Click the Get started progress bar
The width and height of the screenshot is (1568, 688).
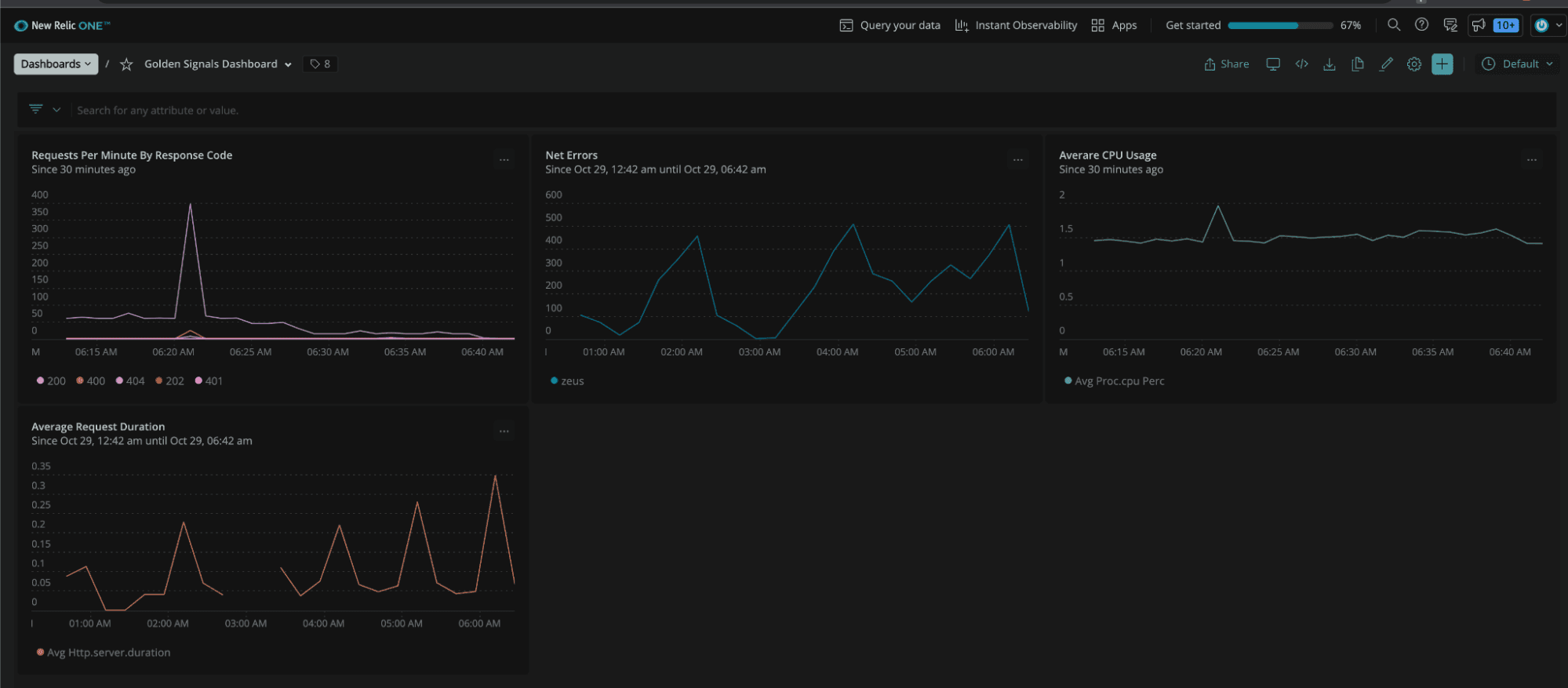coord(1279,25)
